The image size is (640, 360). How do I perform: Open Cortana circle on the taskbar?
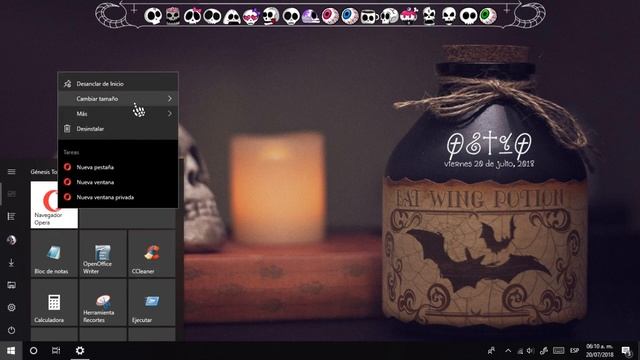[33, 351]
